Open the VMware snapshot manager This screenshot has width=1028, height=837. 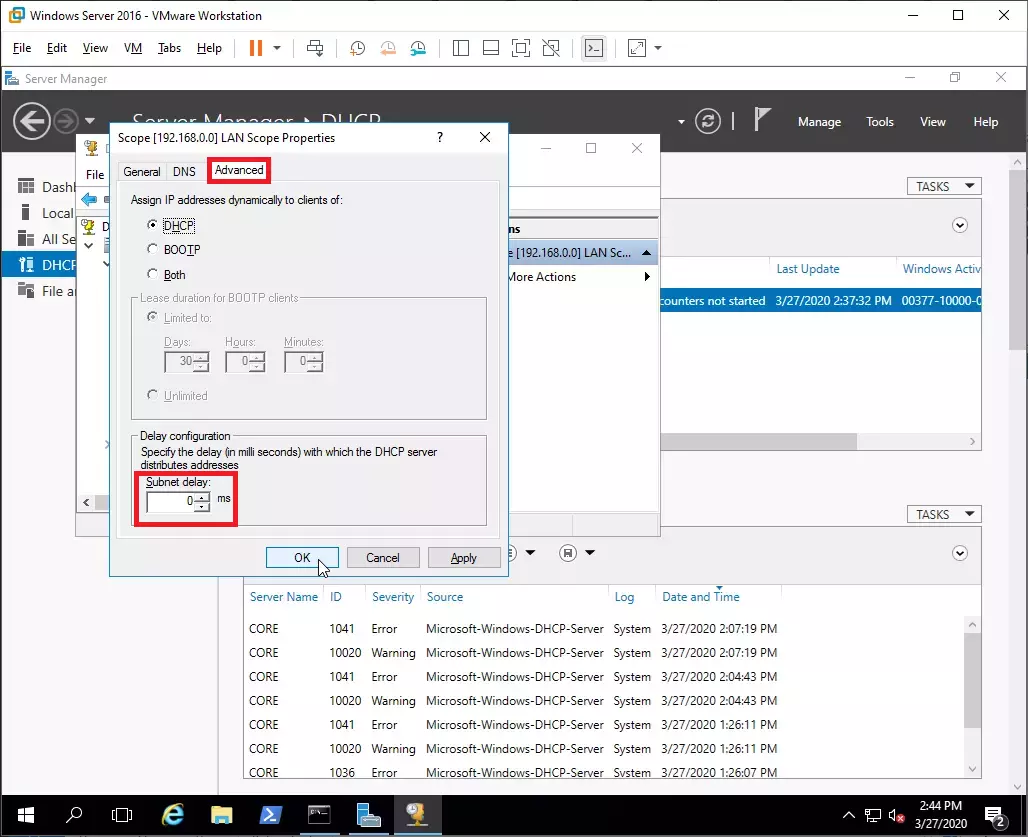[418, 48]
